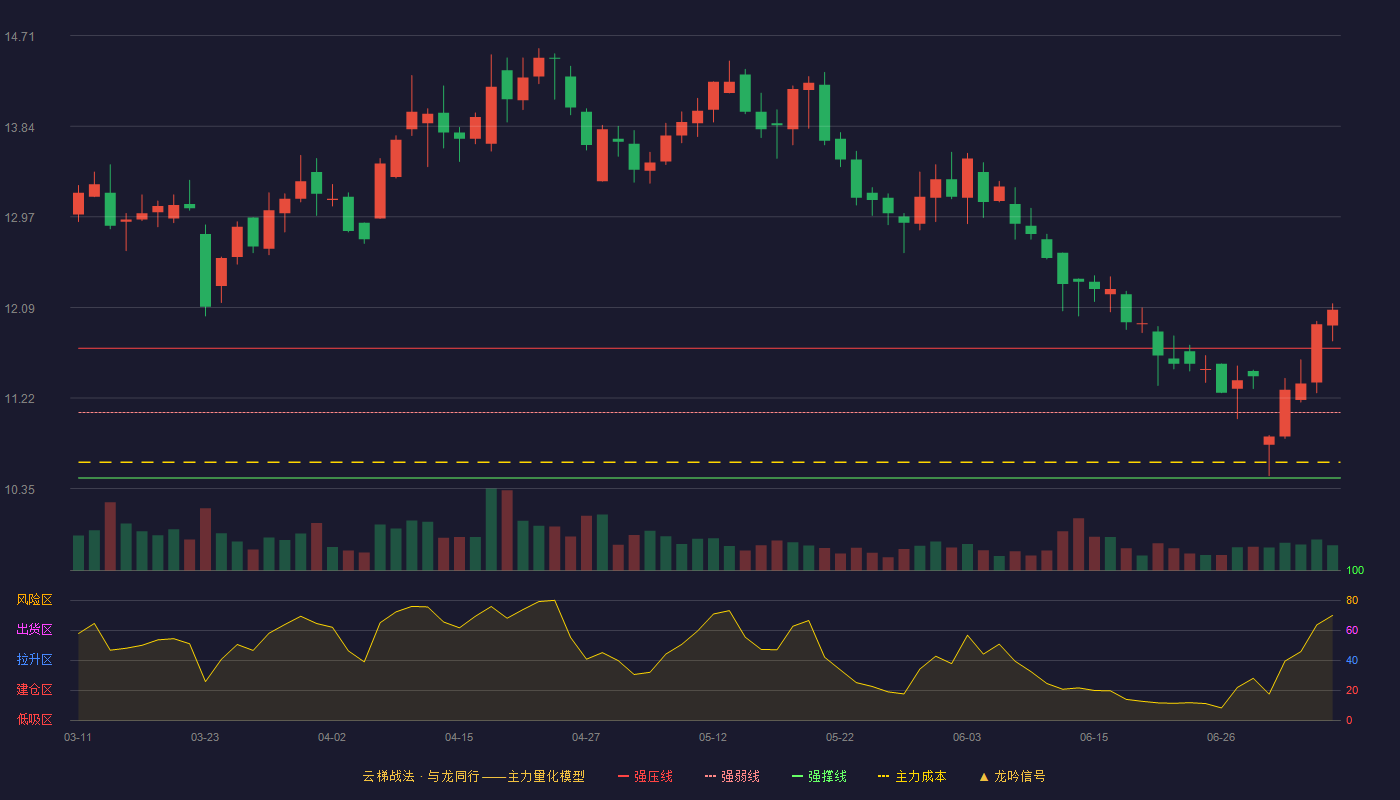Click the 80 indicator scale label
This screenshot has height=800, width=1400.
click(1352, 600)
